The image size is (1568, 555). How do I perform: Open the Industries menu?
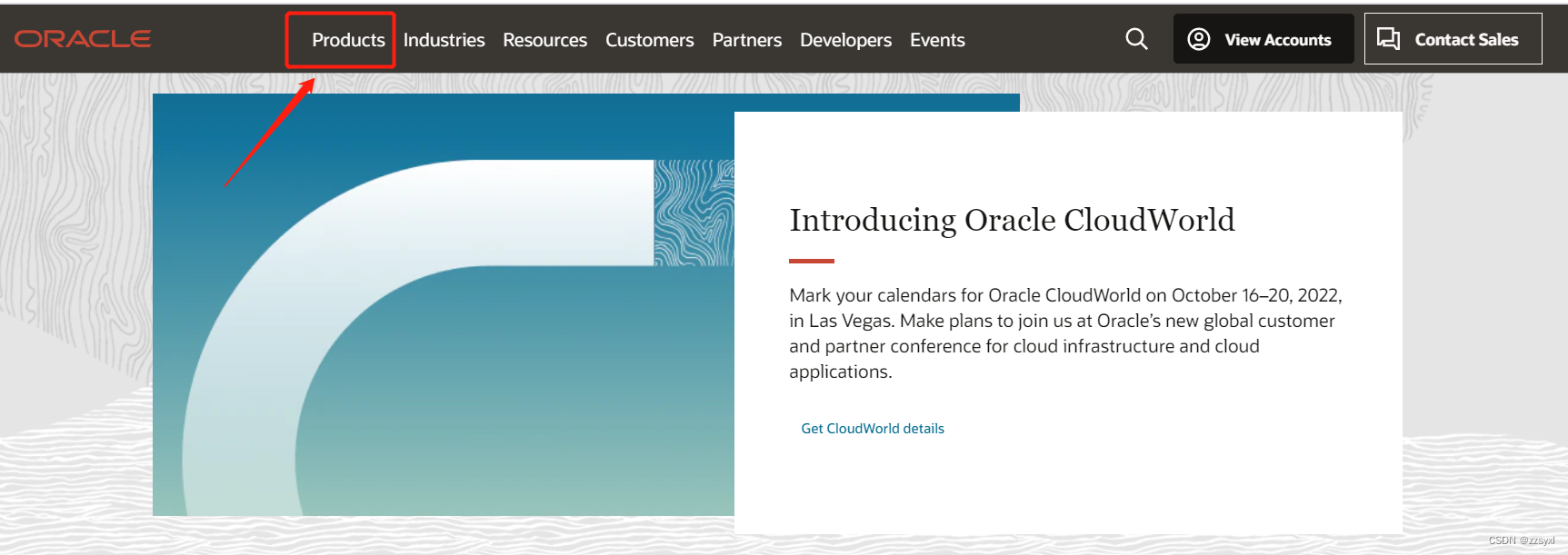click(x=444, y=40)
